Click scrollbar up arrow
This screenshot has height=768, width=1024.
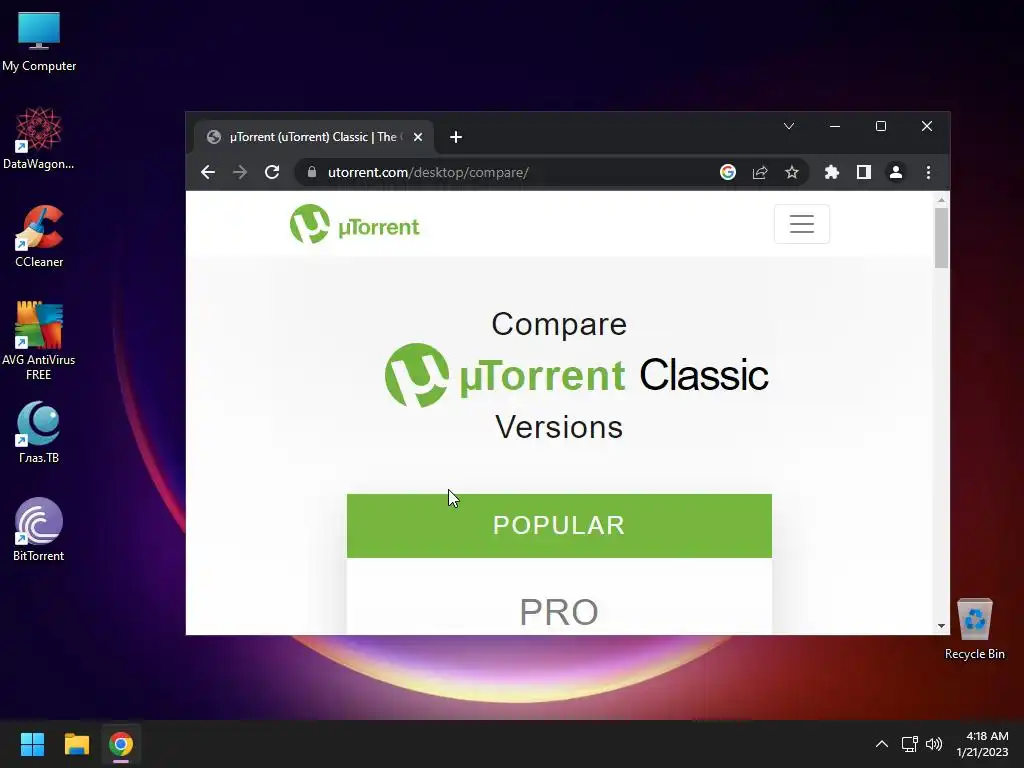click(x=941, y=200)
